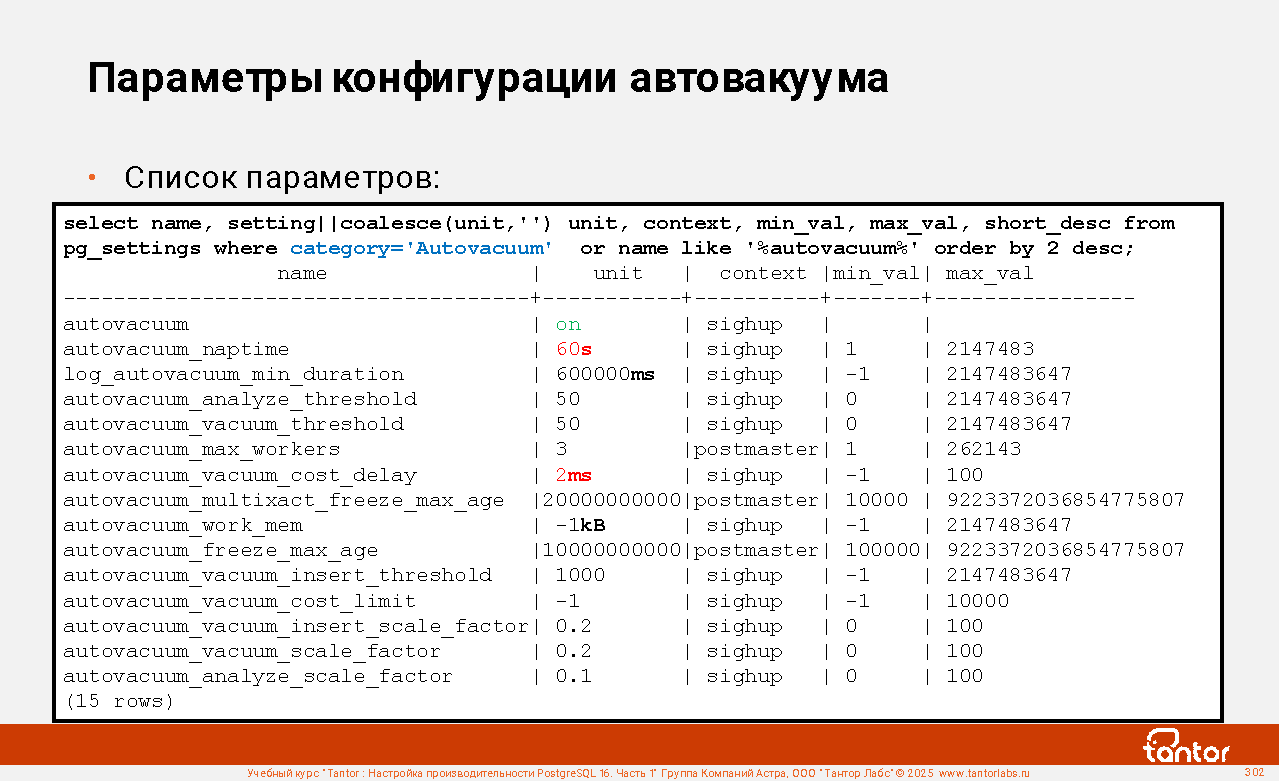Select the log_autovacuum_min_duration row name
Image resolution: width=1279 pixels, height=781 pixels.
[x=233, y=374]
